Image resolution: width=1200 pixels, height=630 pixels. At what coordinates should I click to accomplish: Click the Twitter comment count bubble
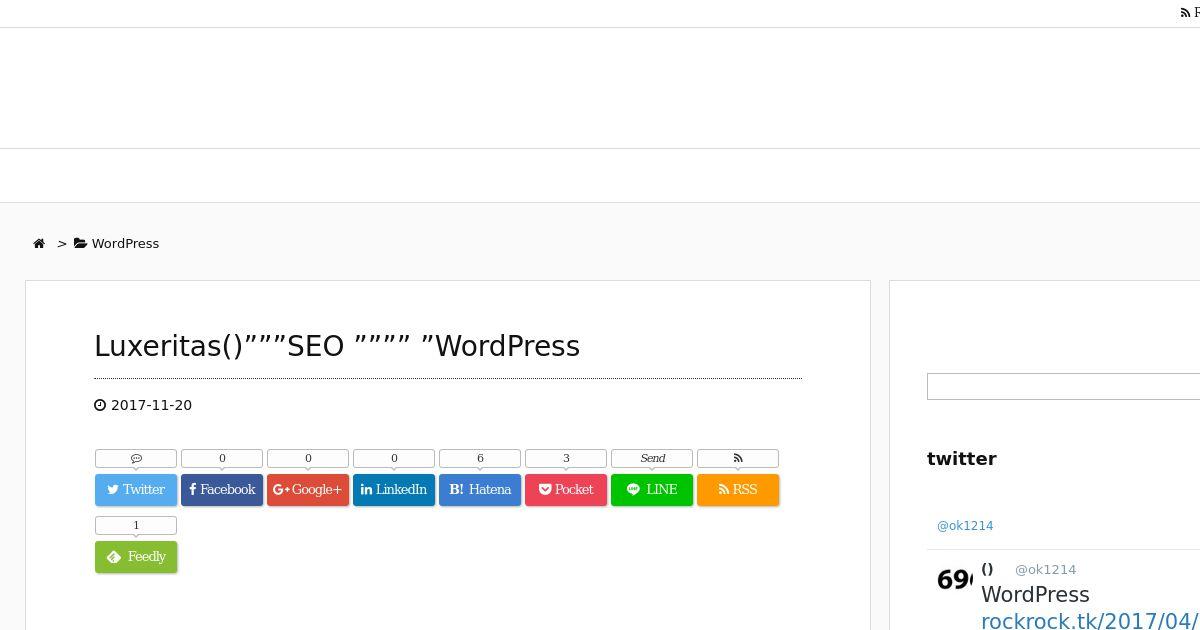136,458
